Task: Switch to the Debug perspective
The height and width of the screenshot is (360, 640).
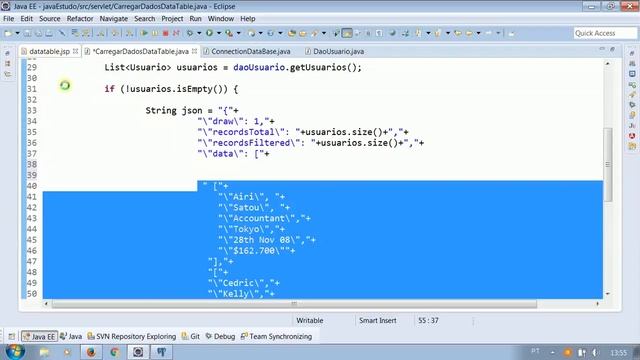Action: 220,336
